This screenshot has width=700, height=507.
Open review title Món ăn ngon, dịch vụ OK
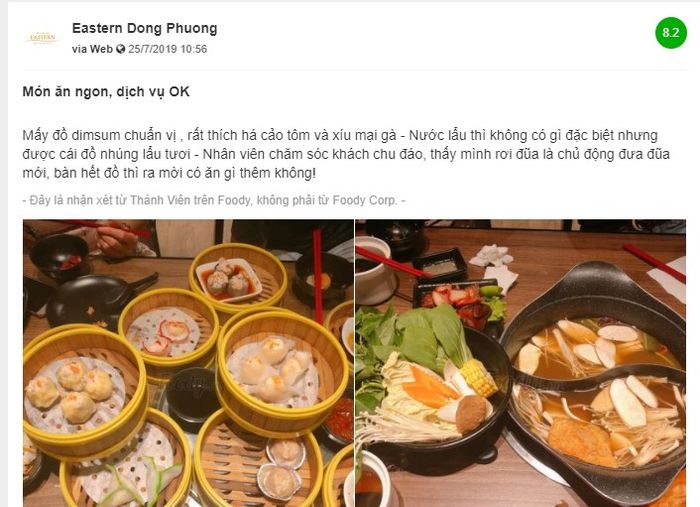tap(106, 91)
